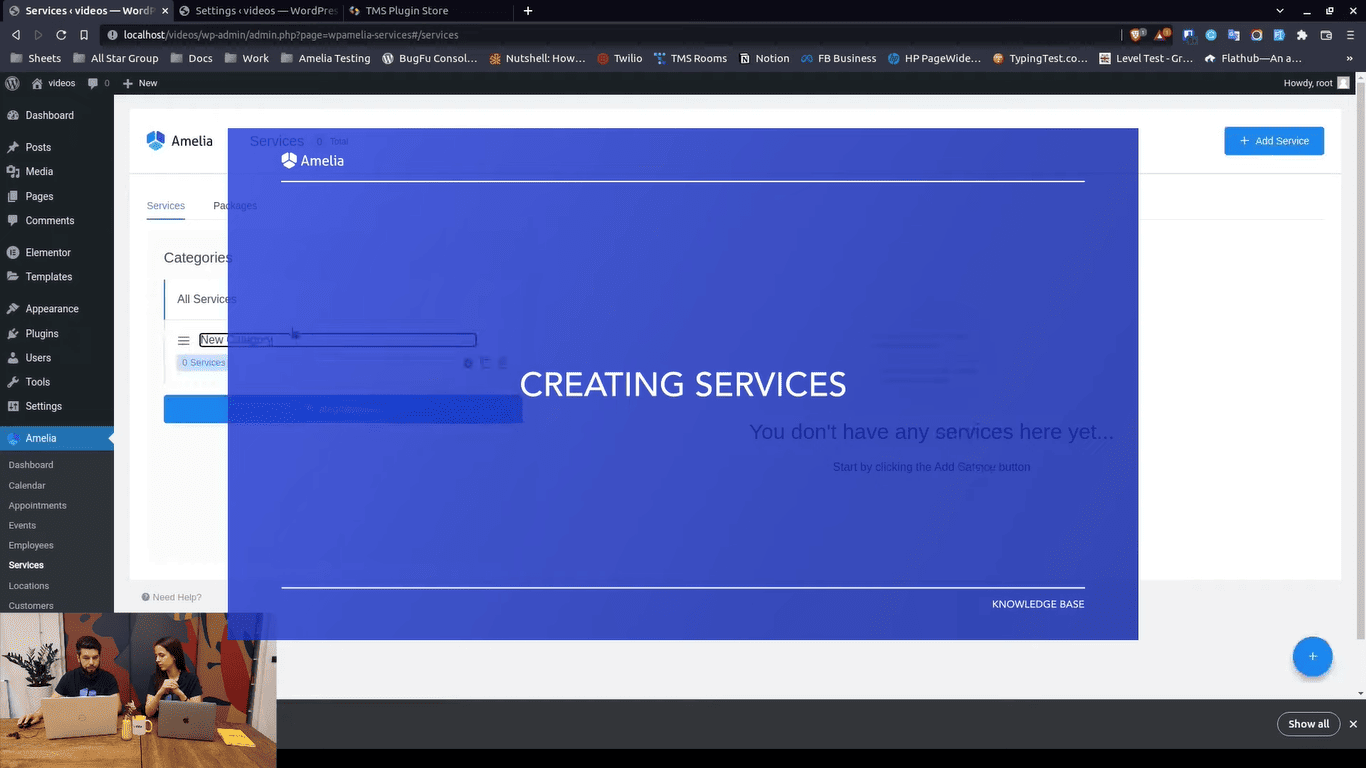Open the All Star Group bookmark folder
1366x768 pixels.
click(x=115, y=58)
